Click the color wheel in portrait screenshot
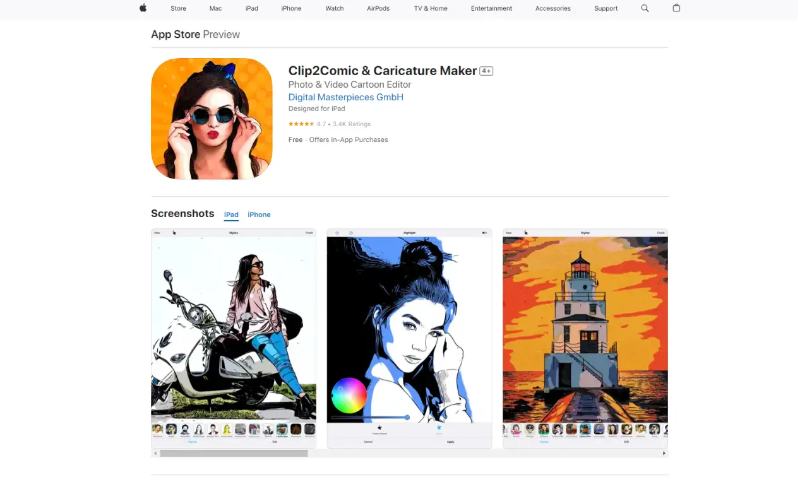This screenshot has width=798, height=498. 349,395
